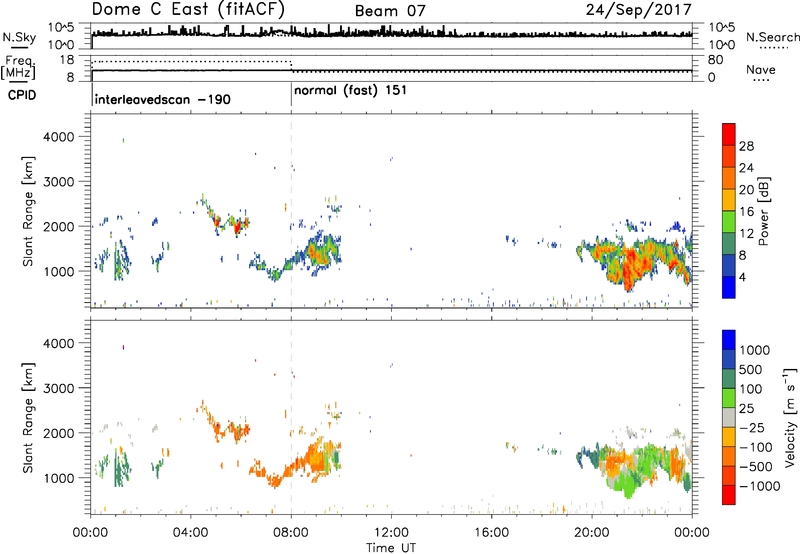
Task: Click 'Slant Range [km]' label of velocity panel
Action: tap(28, 417)
